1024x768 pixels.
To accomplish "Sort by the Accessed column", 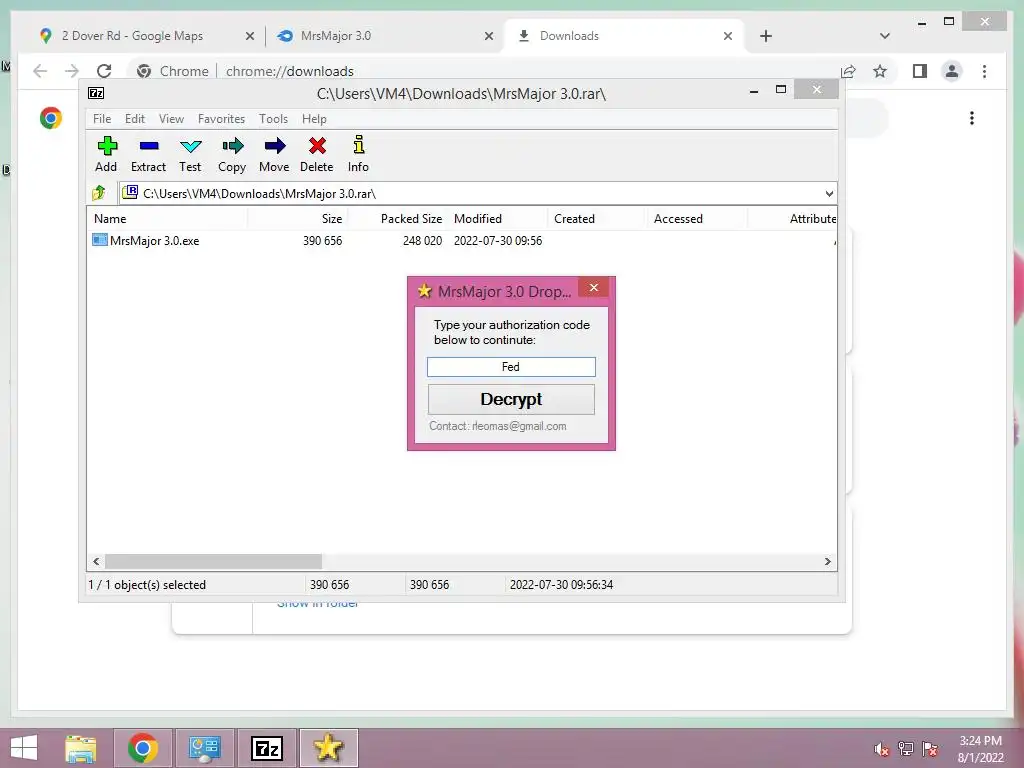I will [x=697, y=219].
